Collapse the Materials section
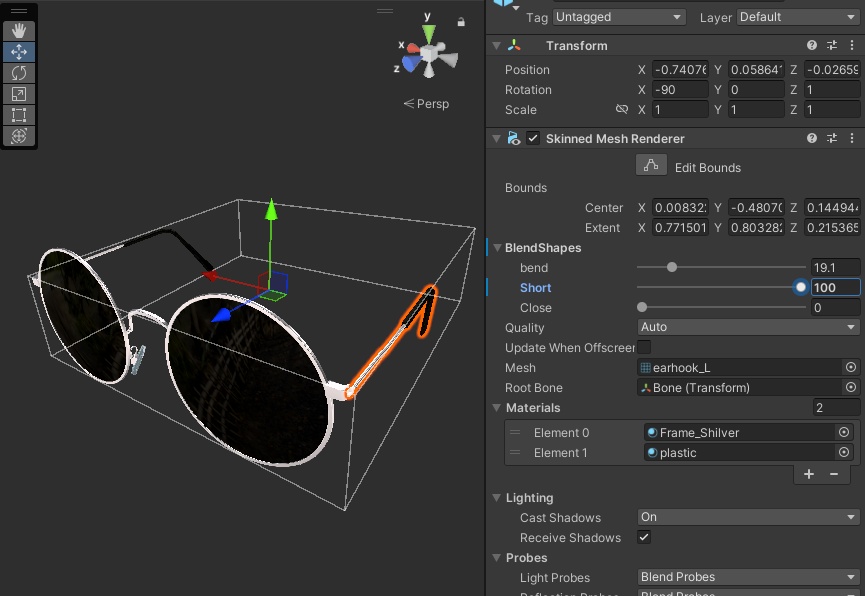Viewport: 865px width, 596px height. pyautogui.click(x=497, y=408)
